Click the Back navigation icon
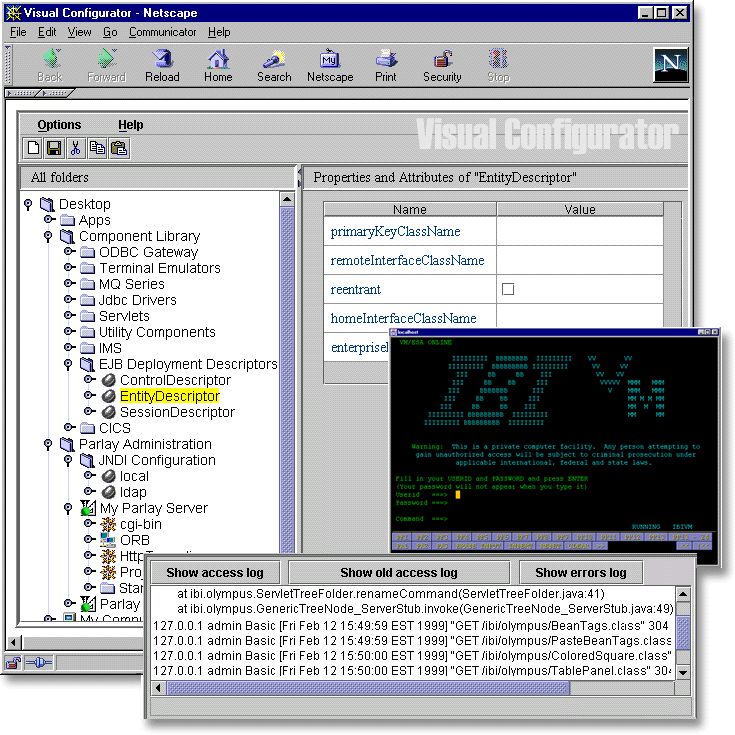 [x=50, y=60]
